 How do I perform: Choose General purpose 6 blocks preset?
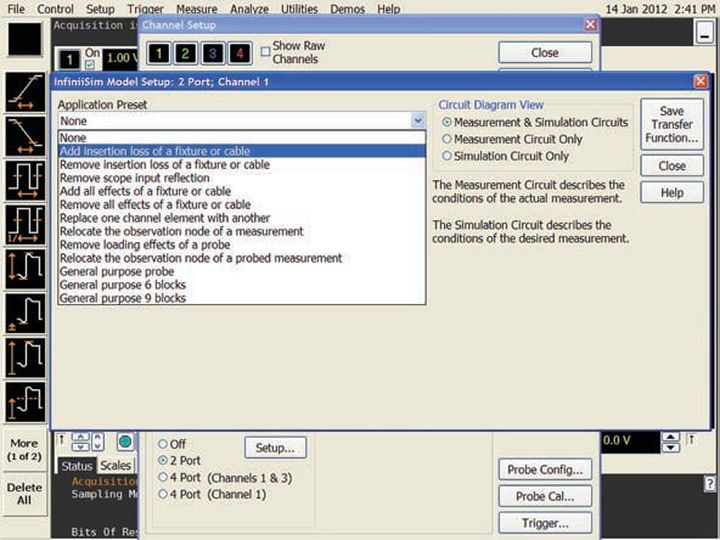point(242,285)
